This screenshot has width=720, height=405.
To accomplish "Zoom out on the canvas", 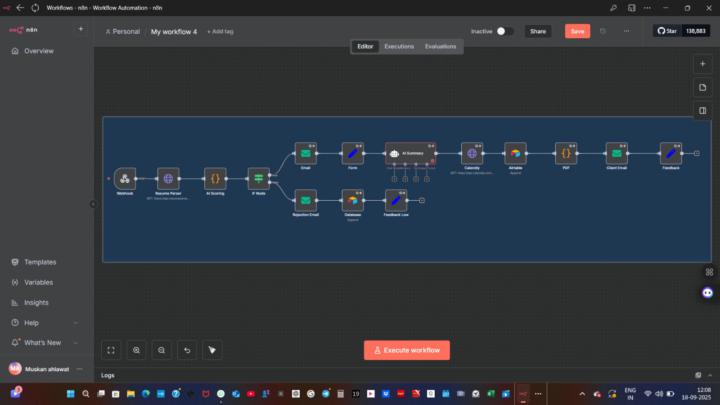I will click(162, 350).
